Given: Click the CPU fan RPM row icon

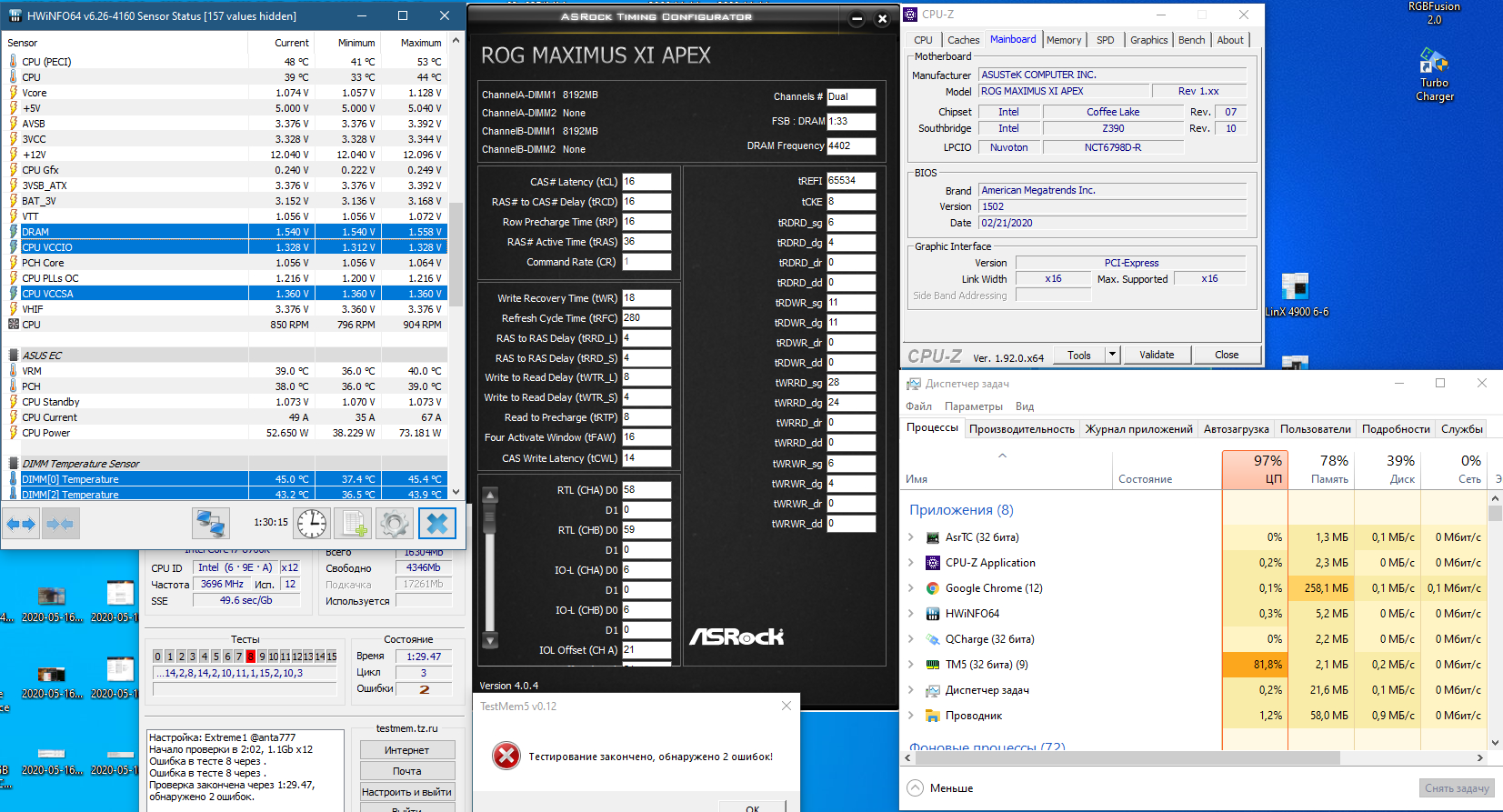Looking at the screenshot, I should pos(13,325).
